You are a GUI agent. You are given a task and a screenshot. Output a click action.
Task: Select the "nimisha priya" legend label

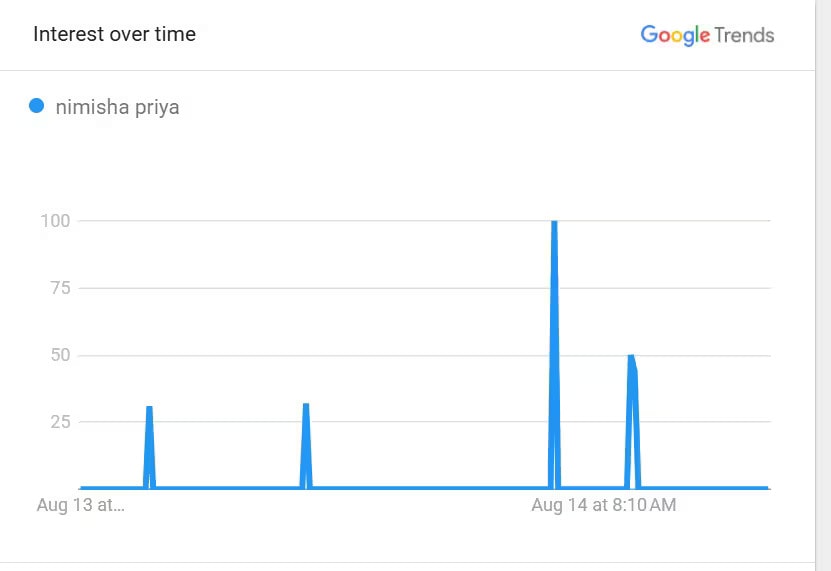(x=118, y=106)
